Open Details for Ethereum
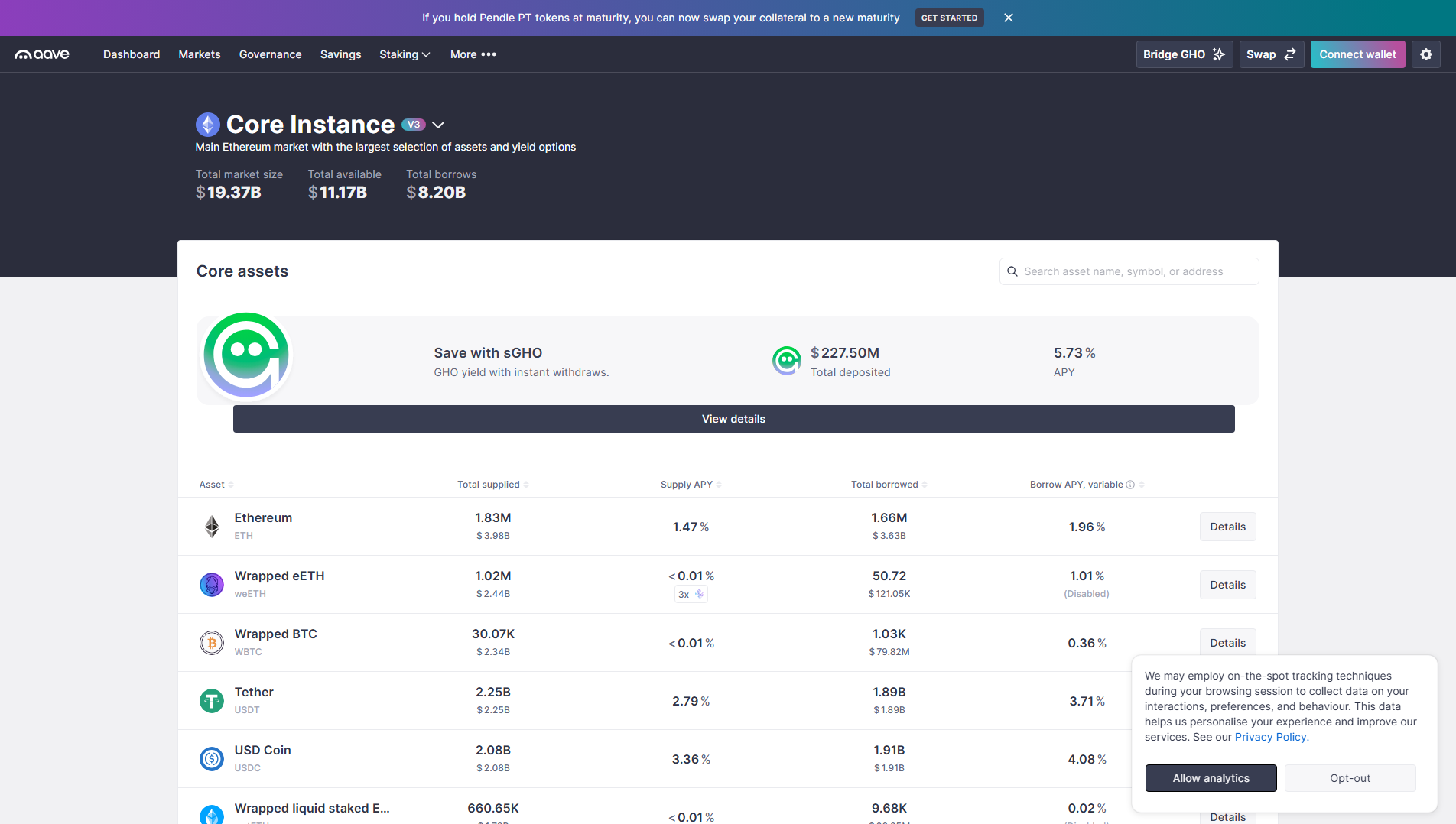This screenshot has height=824, width=1456. pos(1228,527)
